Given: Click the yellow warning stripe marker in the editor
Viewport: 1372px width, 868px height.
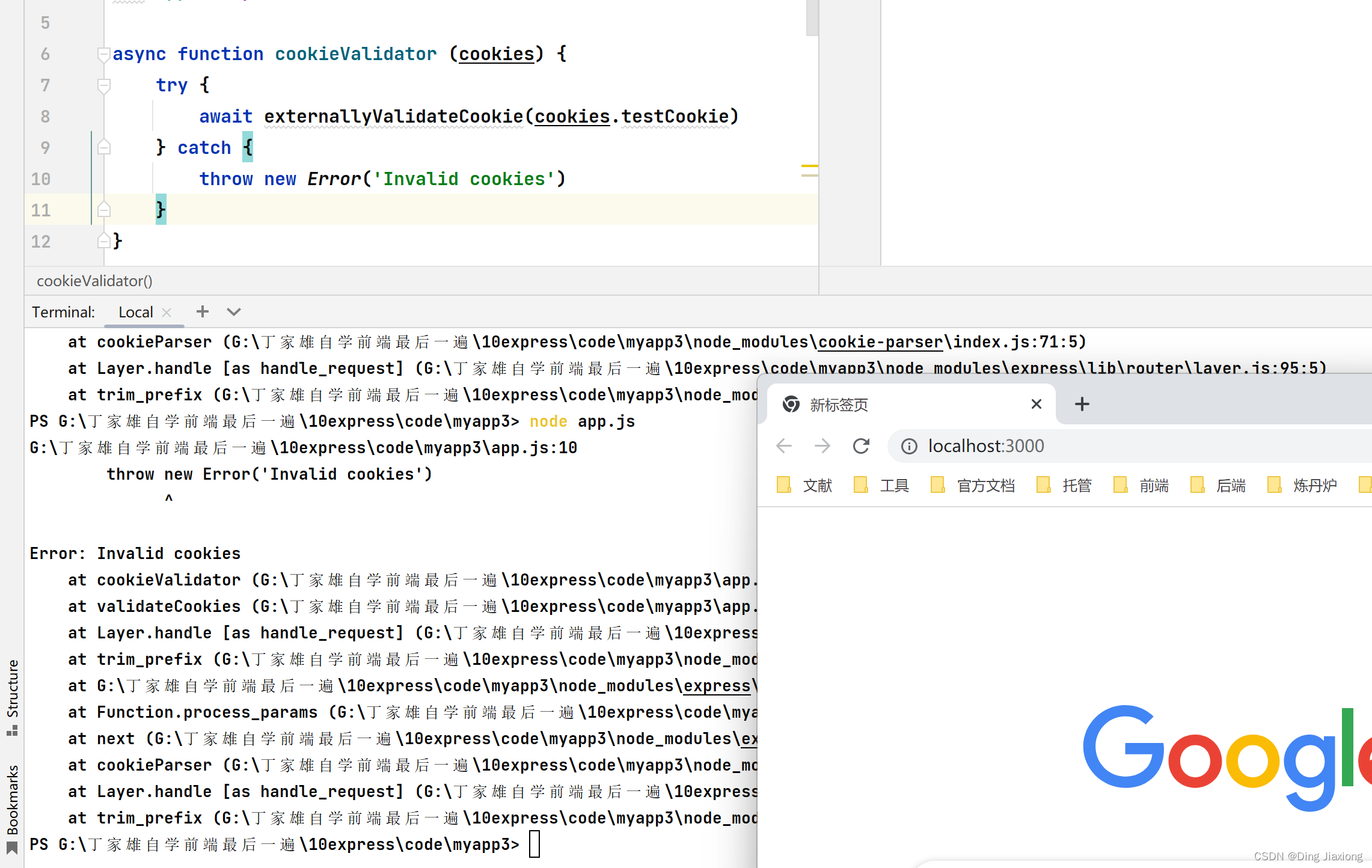Looking at the screenshot, I should (809, 166).
